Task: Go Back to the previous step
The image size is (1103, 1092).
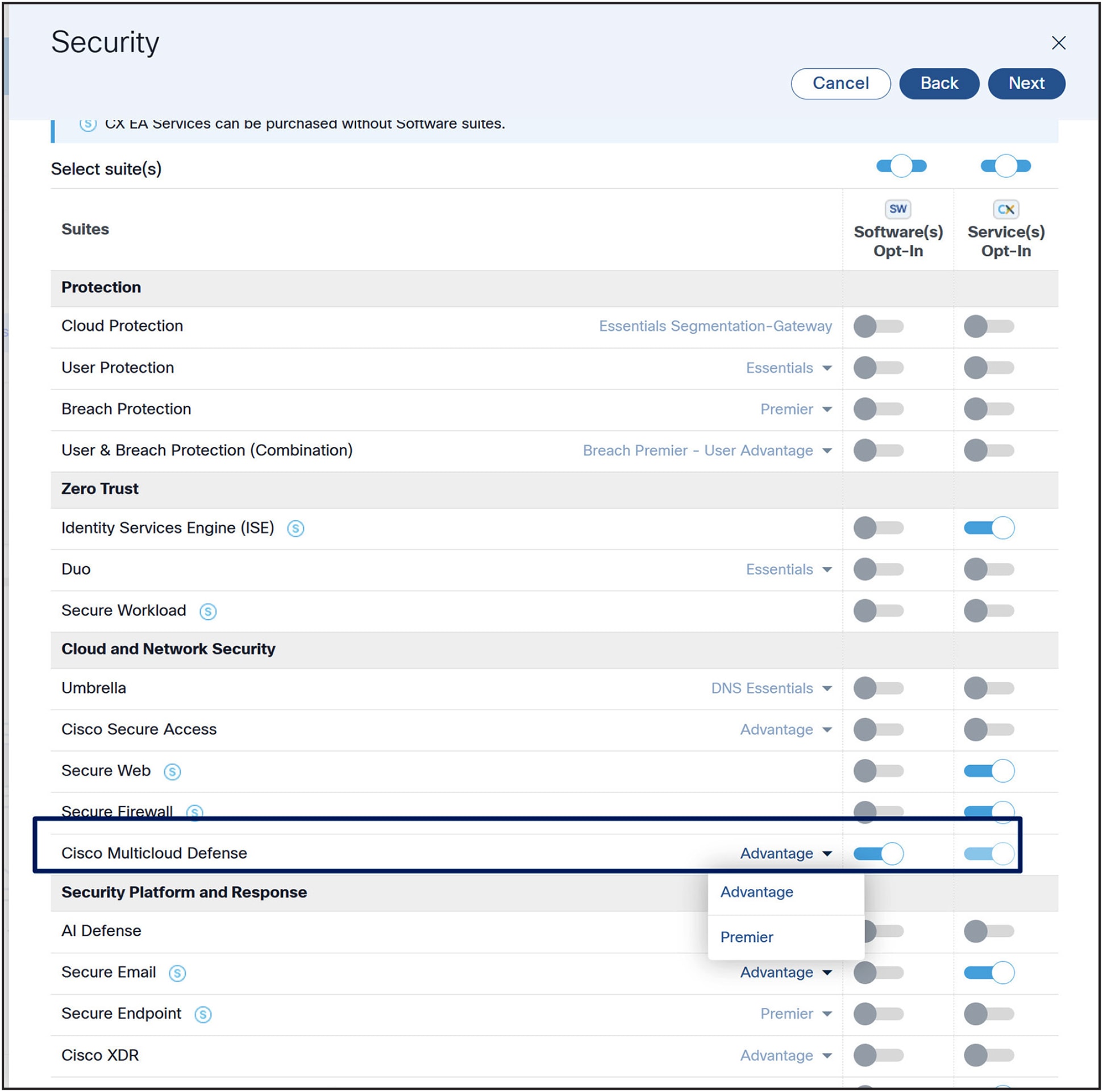Action: click(x=939, y=84)
